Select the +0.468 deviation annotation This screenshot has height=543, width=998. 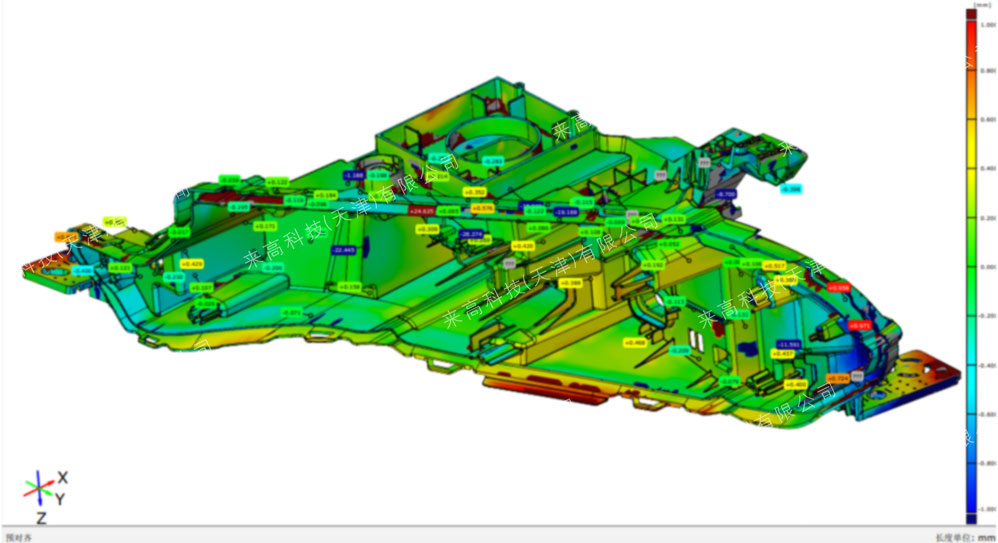click(634, 342)
